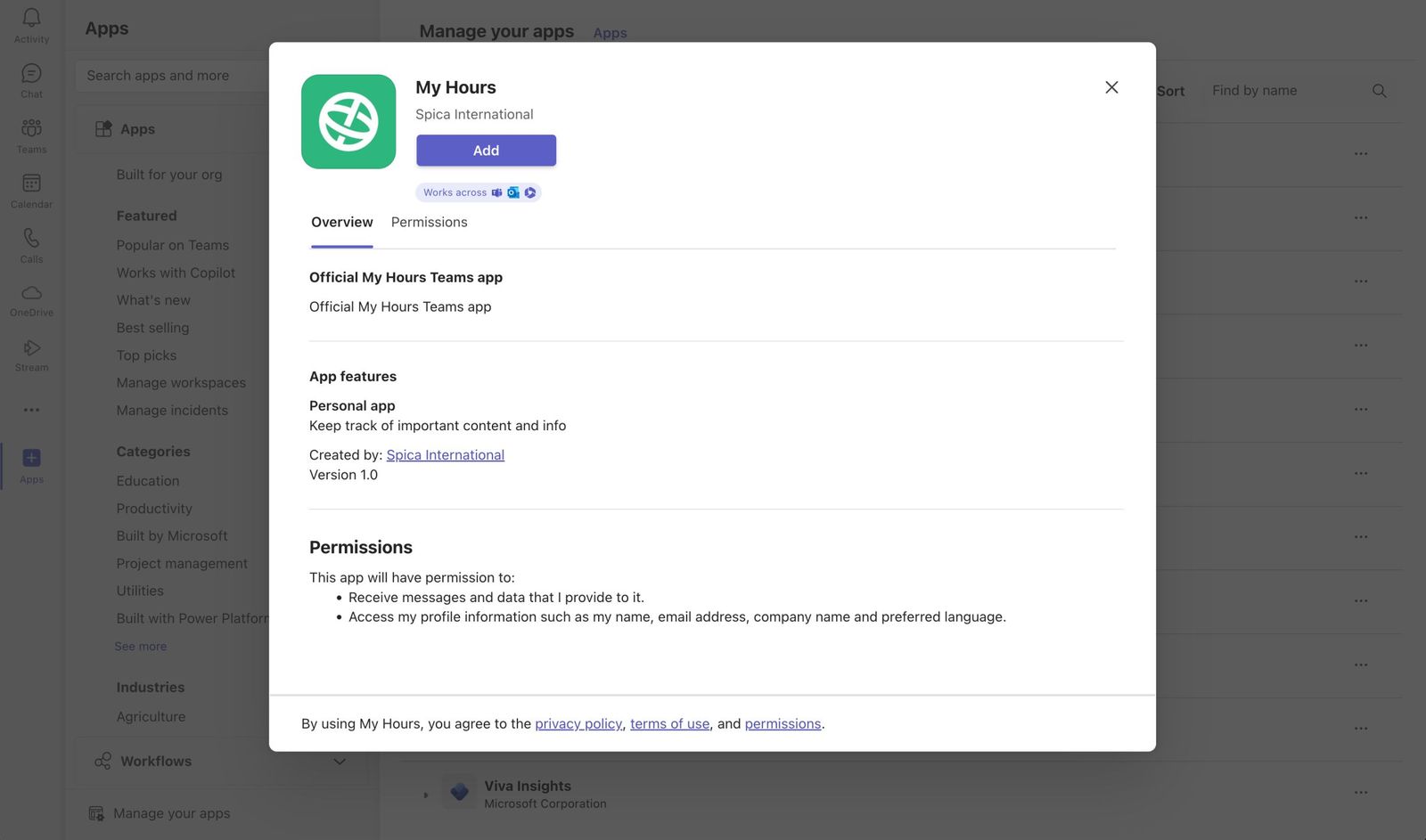Open the Calendar from the sidebar
Screen dimensions: 1426x840
click(31, 187)
